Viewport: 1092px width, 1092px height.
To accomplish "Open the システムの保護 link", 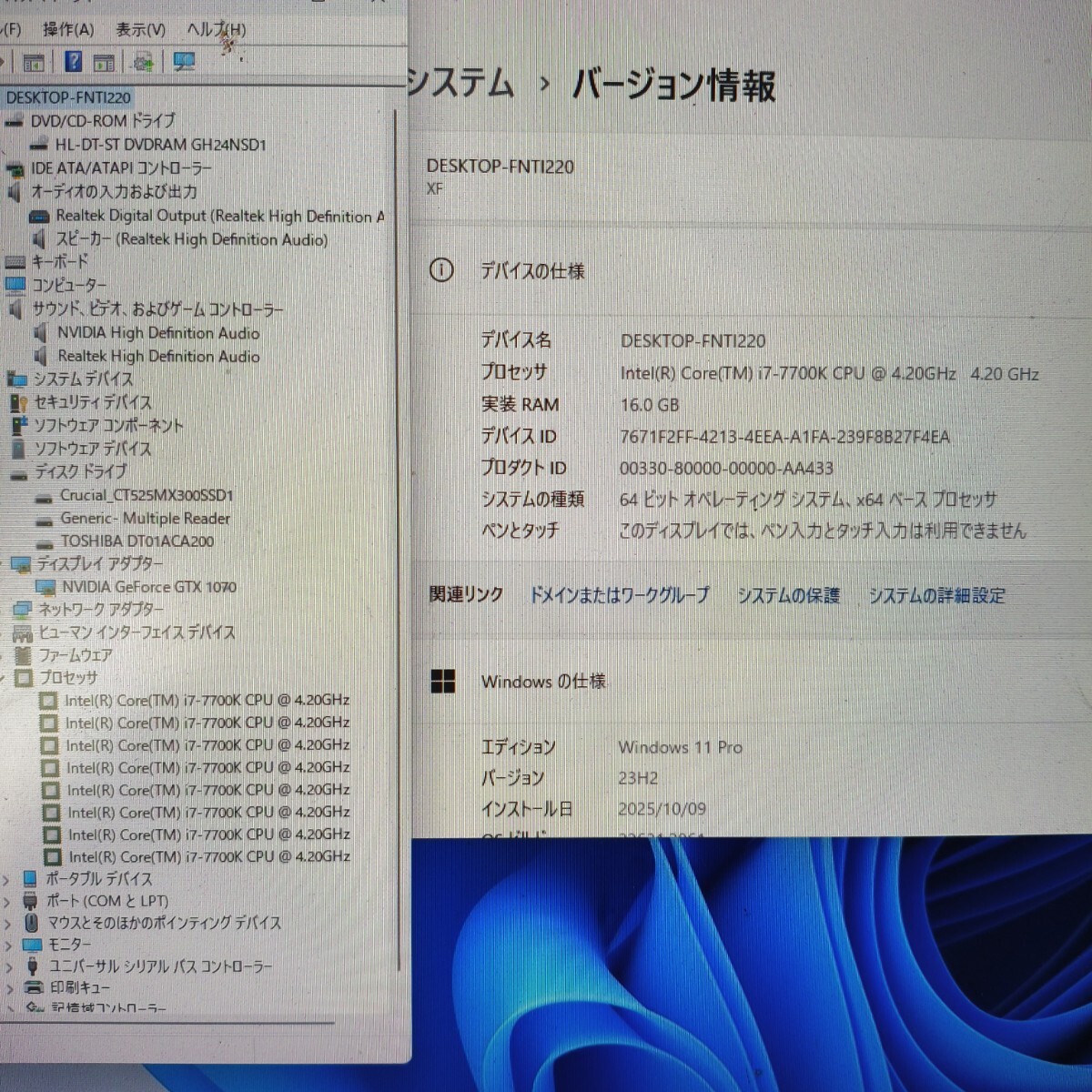I will [788, 596].
